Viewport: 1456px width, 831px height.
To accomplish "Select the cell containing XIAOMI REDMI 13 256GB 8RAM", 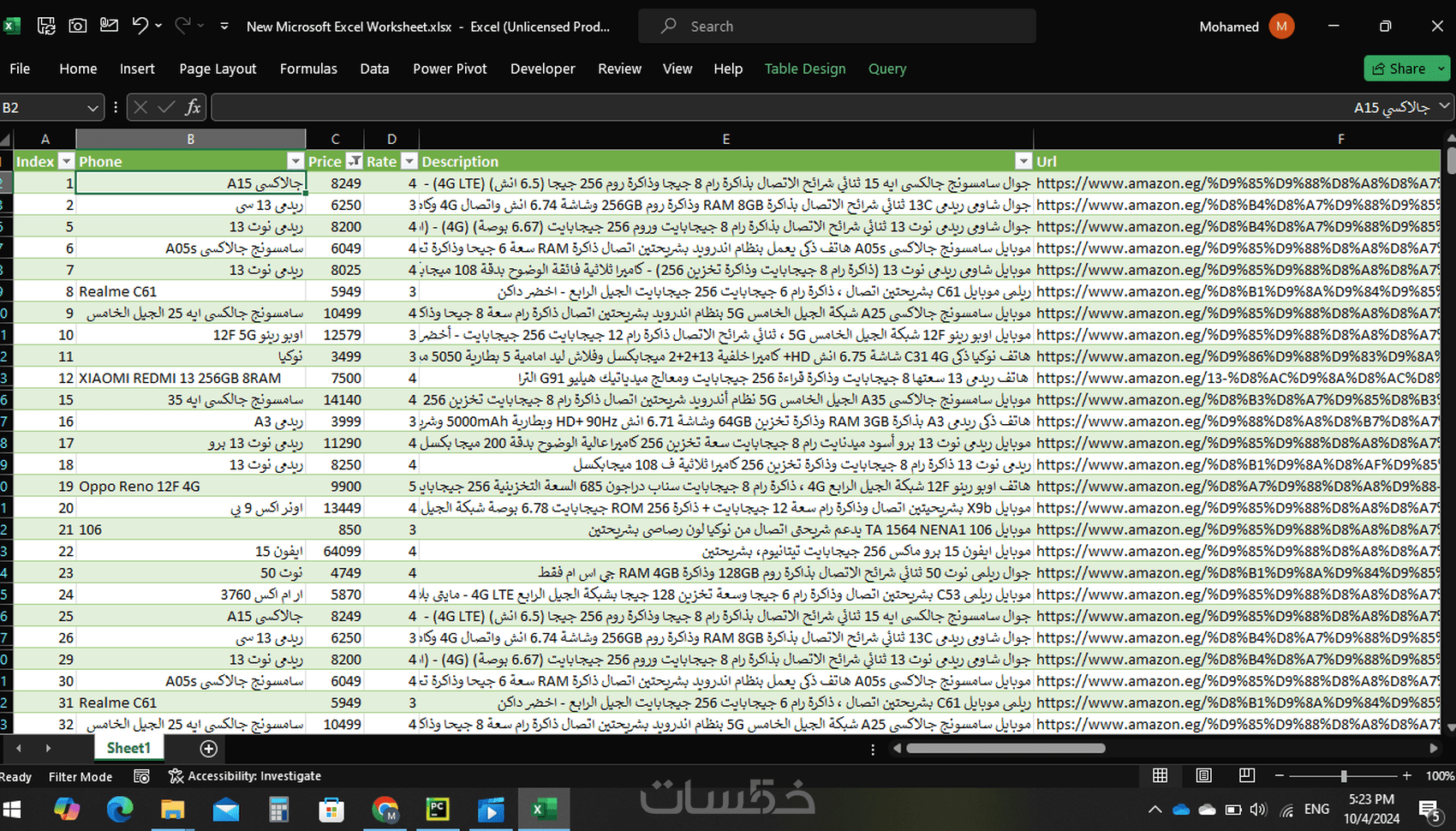I will [x=190, y=378].
